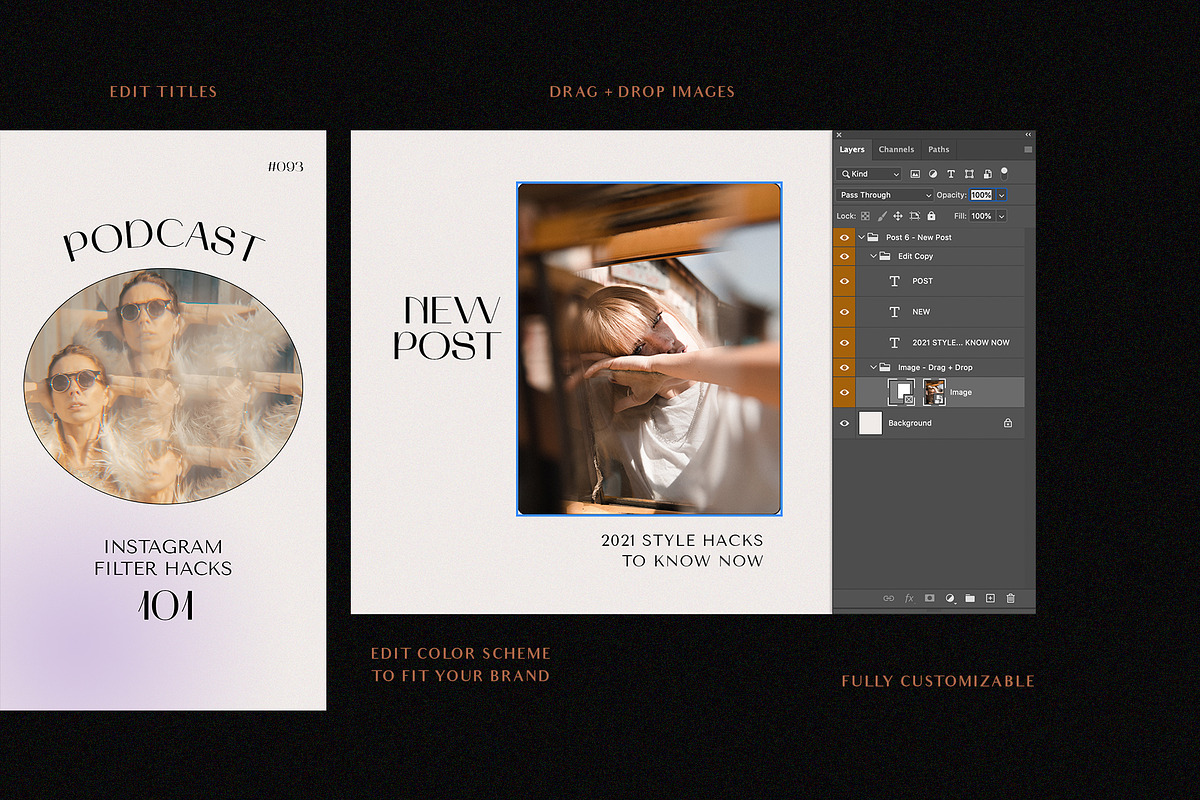Image resolution: width=1200 pixels, height=800 pixels.
Task: Toggle visibility of NEW text layer
Action: [x=844, y=312]
